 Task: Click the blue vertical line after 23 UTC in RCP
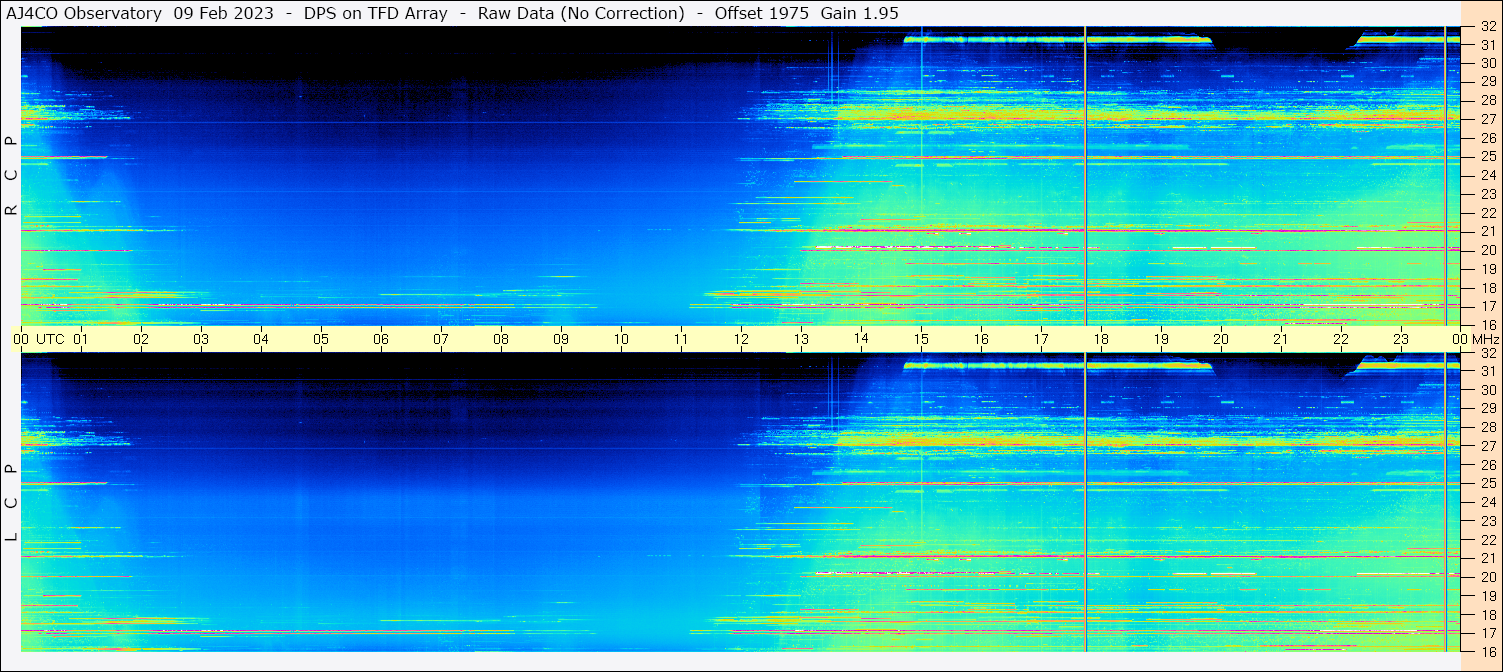click(1446, 176)
